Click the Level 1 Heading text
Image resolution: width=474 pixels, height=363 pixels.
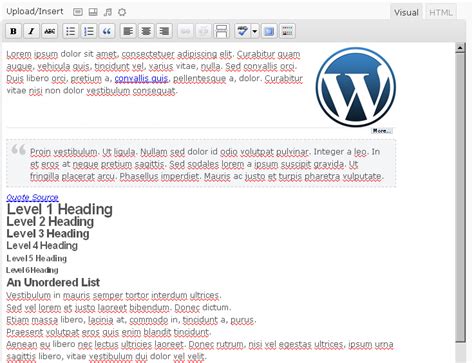pyautogui.click(x=60, y=209)
